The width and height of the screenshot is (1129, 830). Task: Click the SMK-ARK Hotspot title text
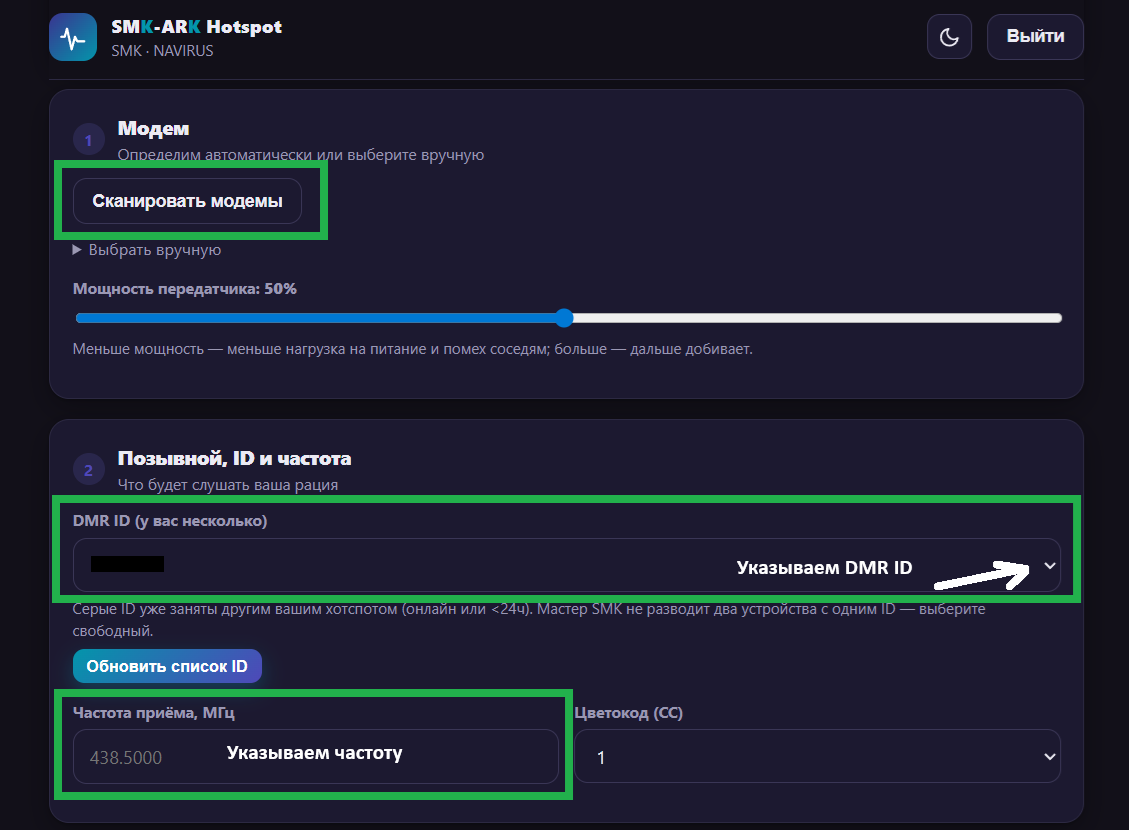(x=197, y=27)
